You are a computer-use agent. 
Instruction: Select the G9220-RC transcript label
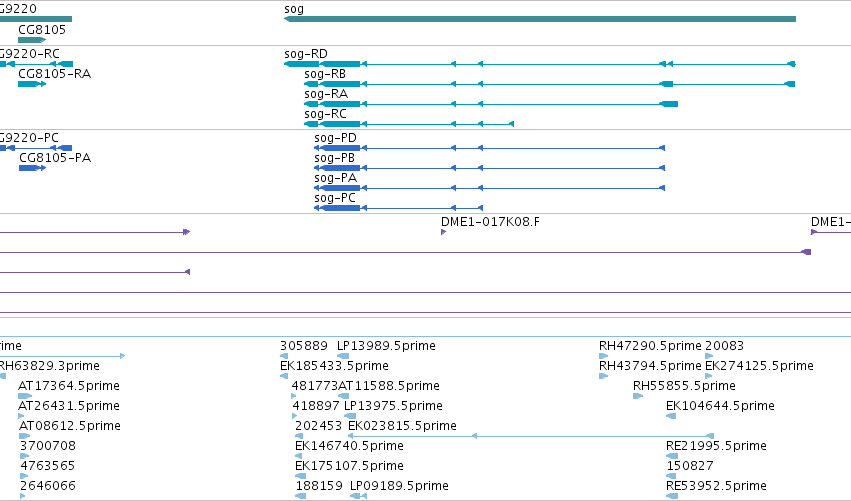(x=30, y=54)
